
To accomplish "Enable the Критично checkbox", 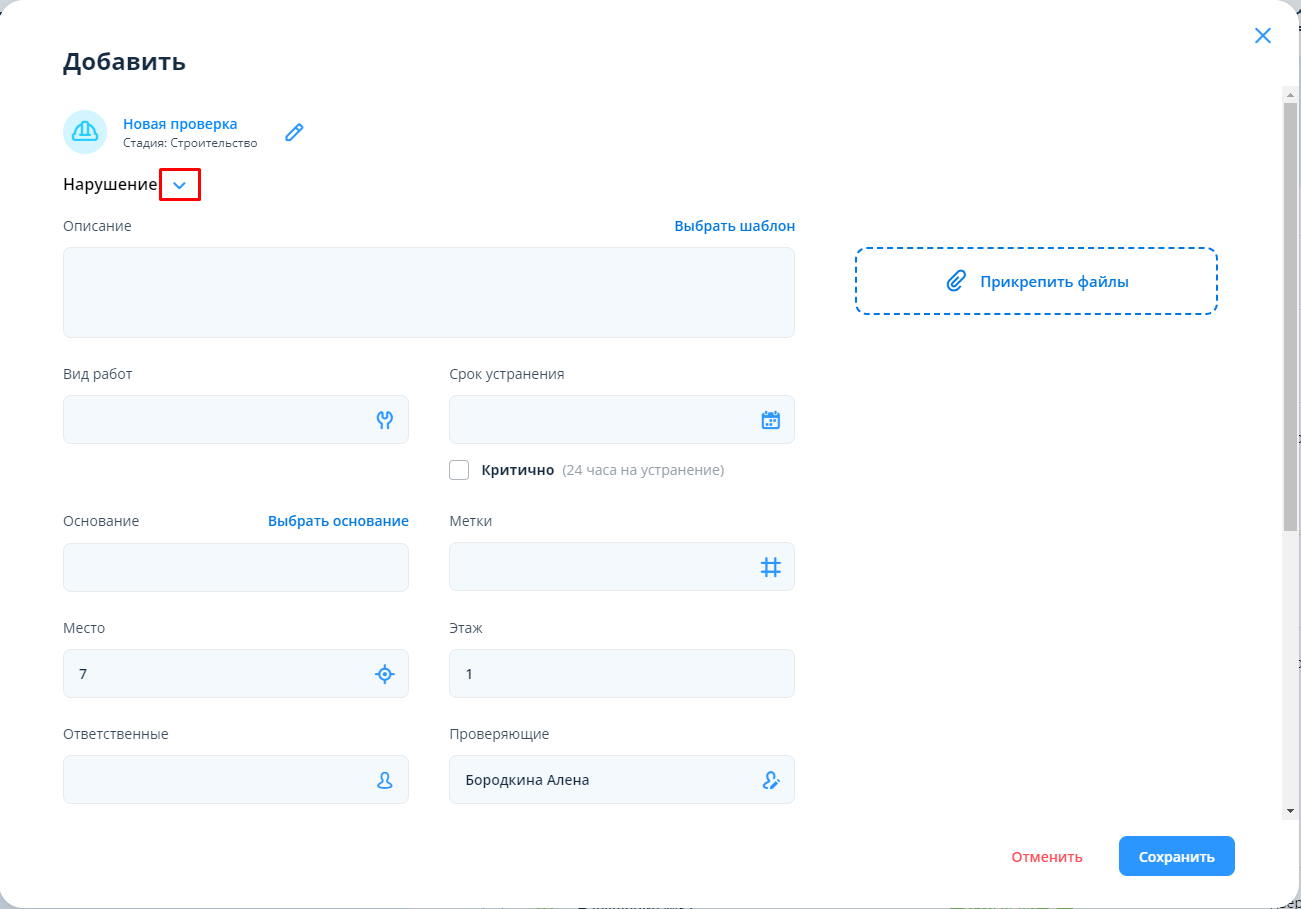I will 459,470.
